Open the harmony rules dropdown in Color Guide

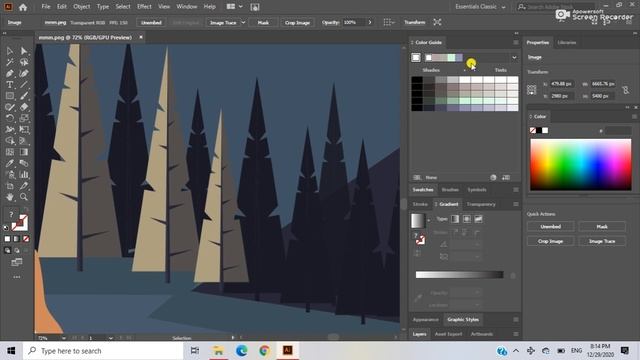[x=514, y=58]
